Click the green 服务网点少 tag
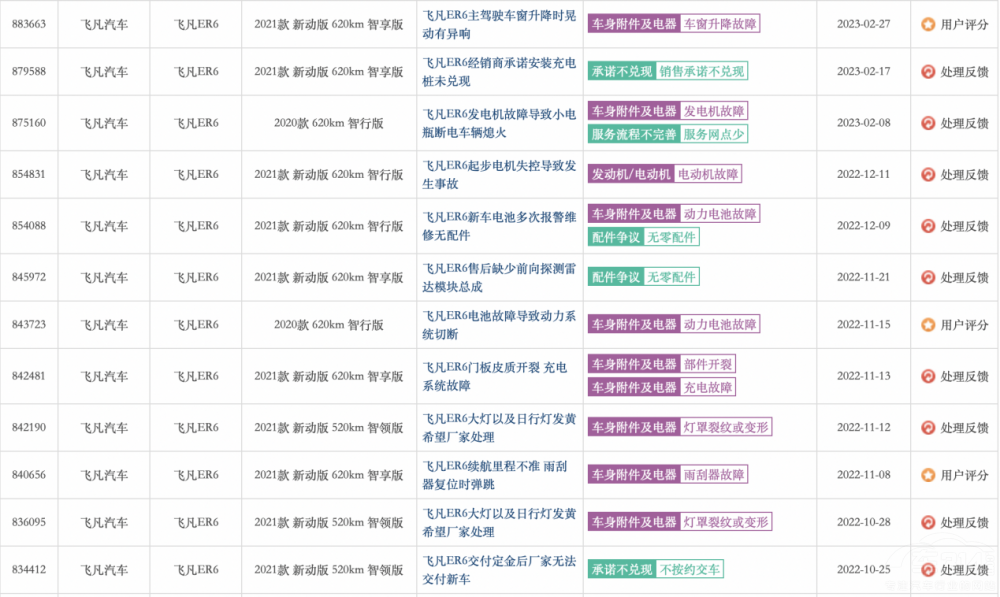 pos(713,134)
